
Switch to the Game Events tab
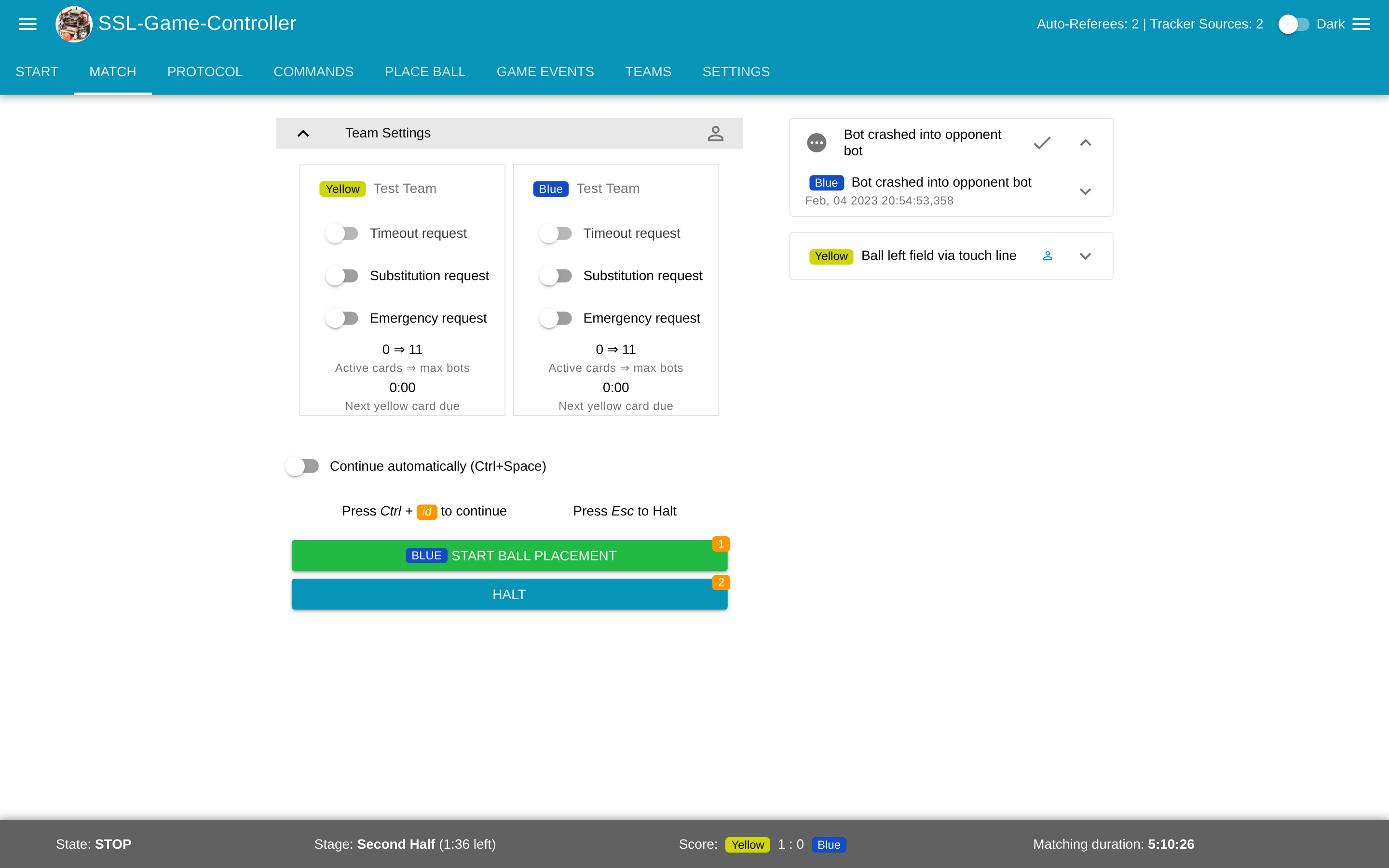tap(545, 72)
